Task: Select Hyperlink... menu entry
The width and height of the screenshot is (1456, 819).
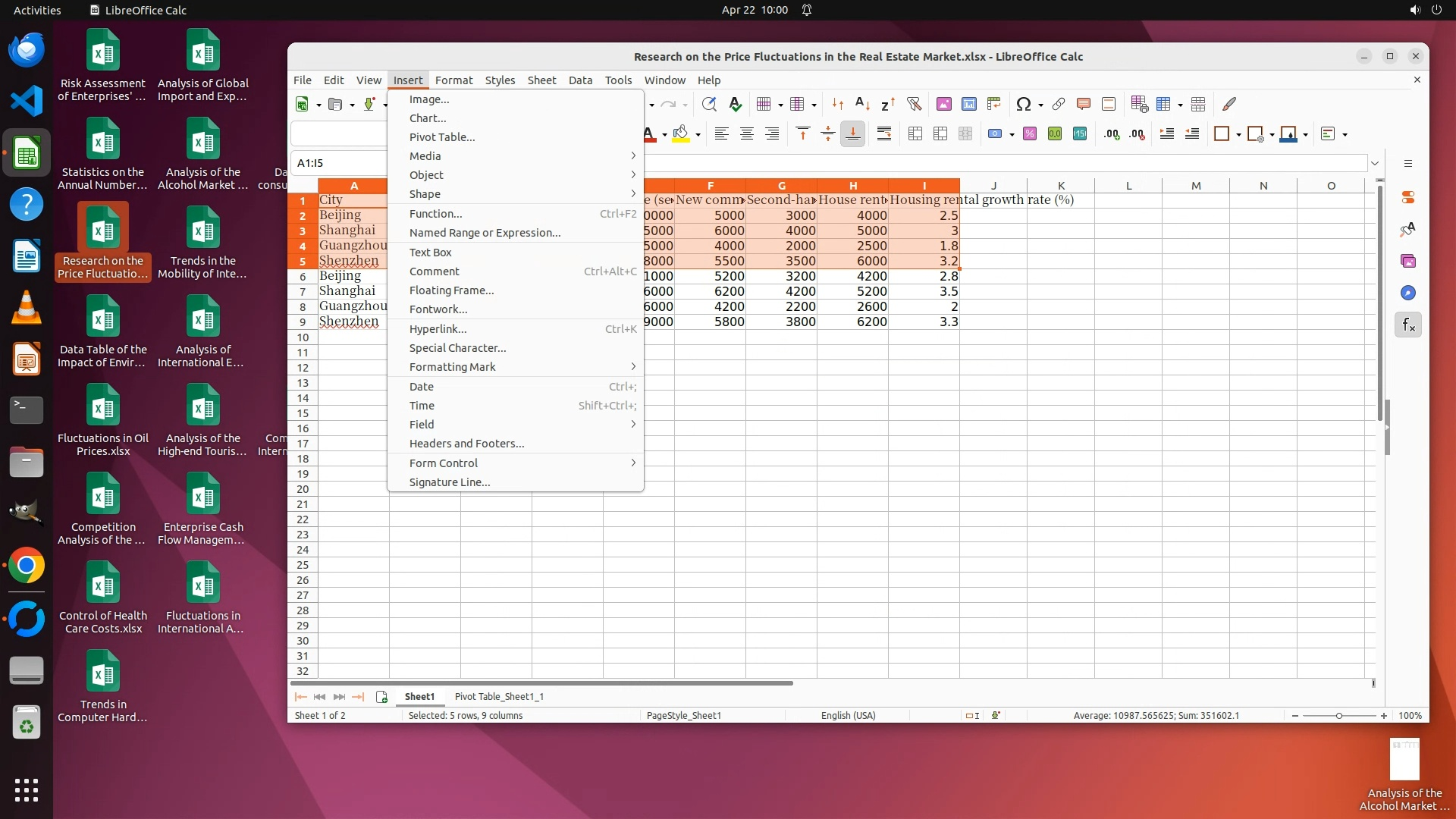Action: (438, 329)
